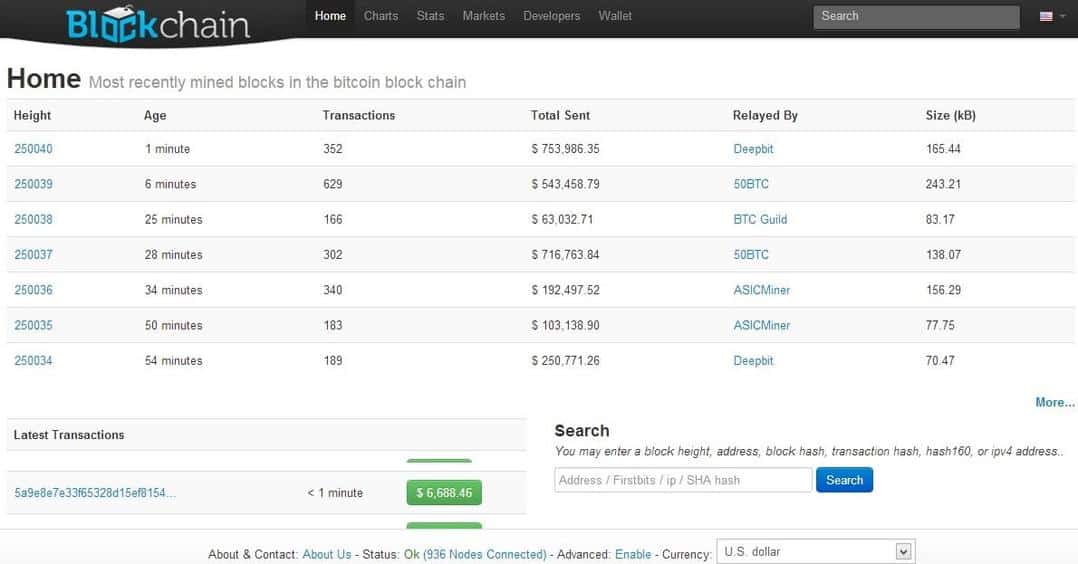Screen dimensions: 1078x564
Task: Open the Charts menu tab
Action: (381, 16)
